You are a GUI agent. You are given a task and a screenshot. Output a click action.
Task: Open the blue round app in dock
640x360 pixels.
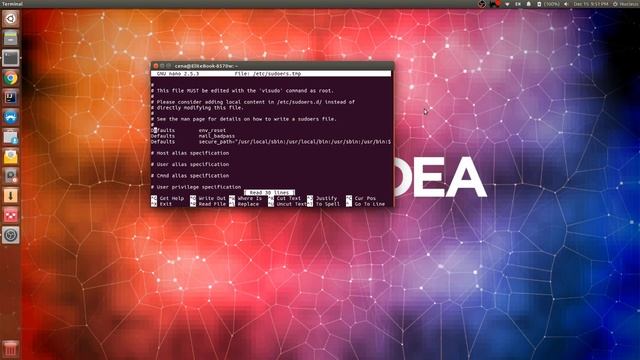11,117
